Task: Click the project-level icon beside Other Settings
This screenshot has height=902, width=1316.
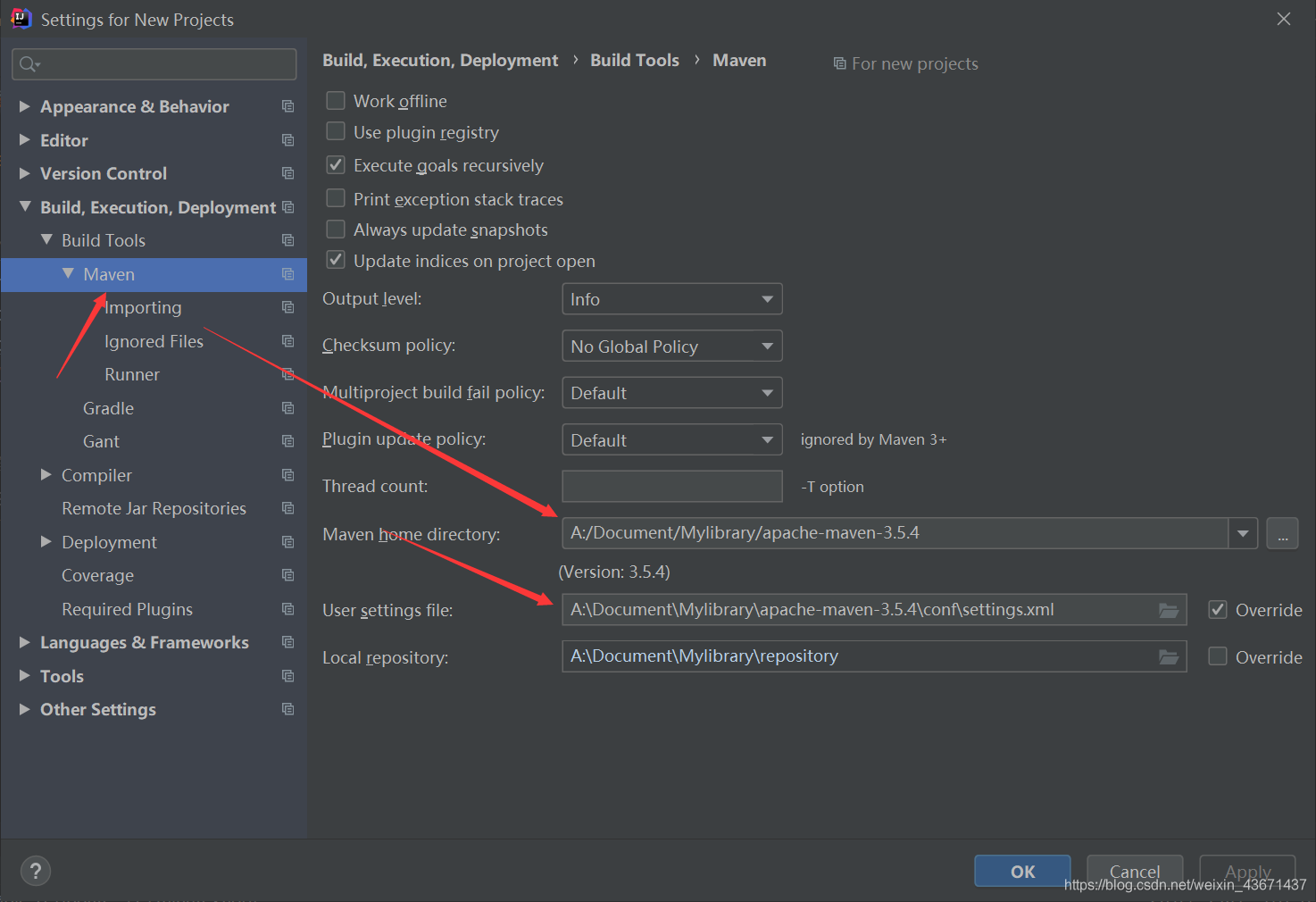Action: 287,709
